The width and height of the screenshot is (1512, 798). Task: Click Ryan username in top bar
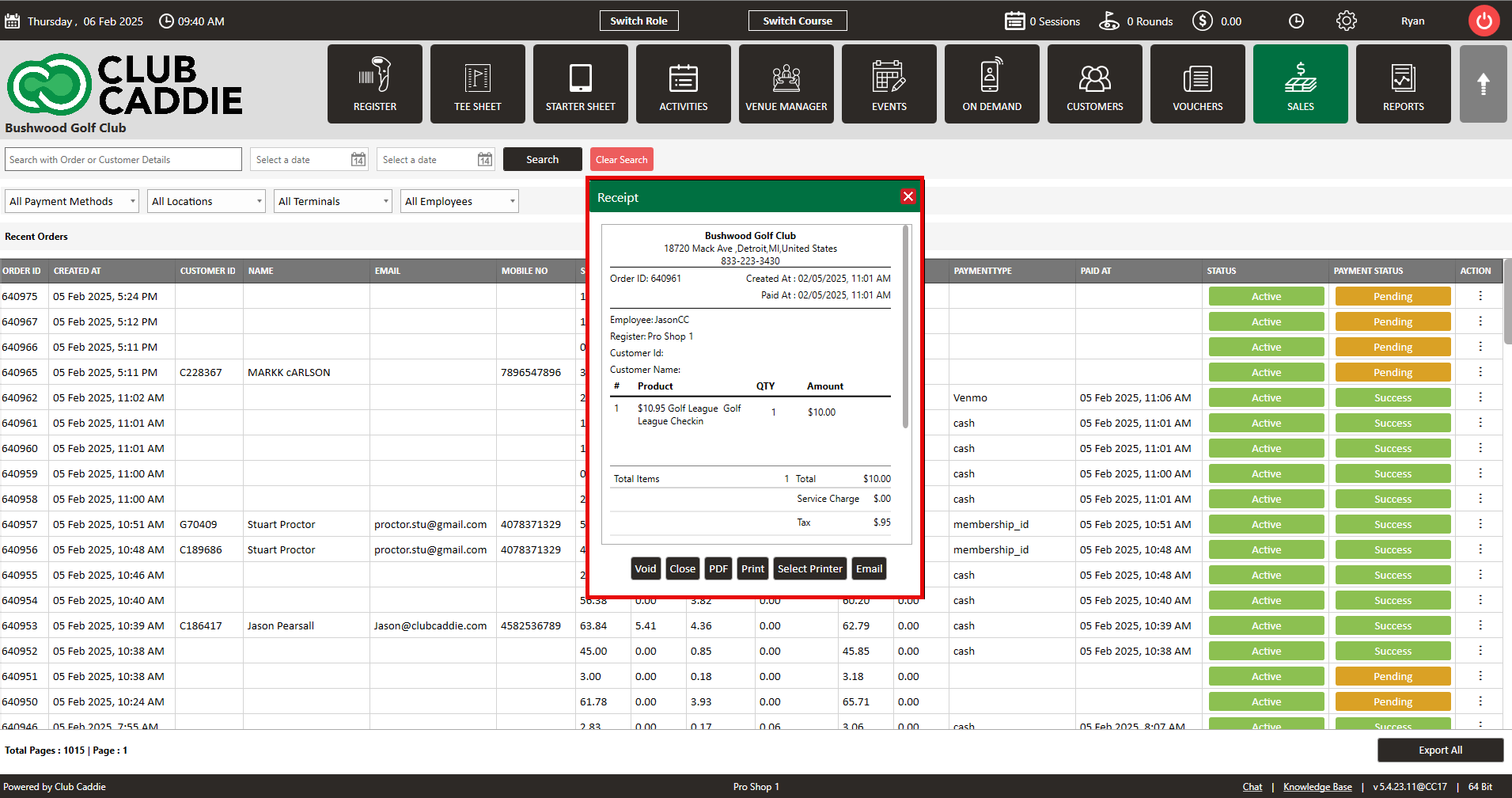[x=1412, y=21]
